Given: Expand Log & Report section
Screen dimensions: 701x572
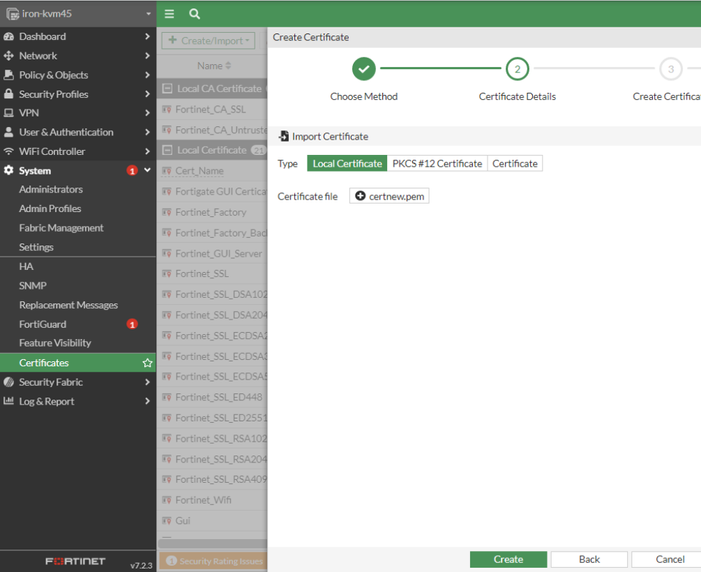Looking at the screenshot, I should pos(78,402).
